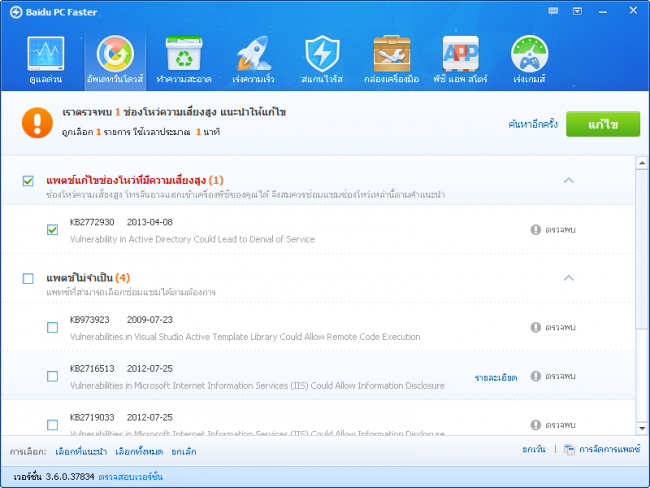Viewport: 650px width, 488px height.
Task: Click the status icon beside KB2719033 ตรวจพบ
Action: coord(536,425)
